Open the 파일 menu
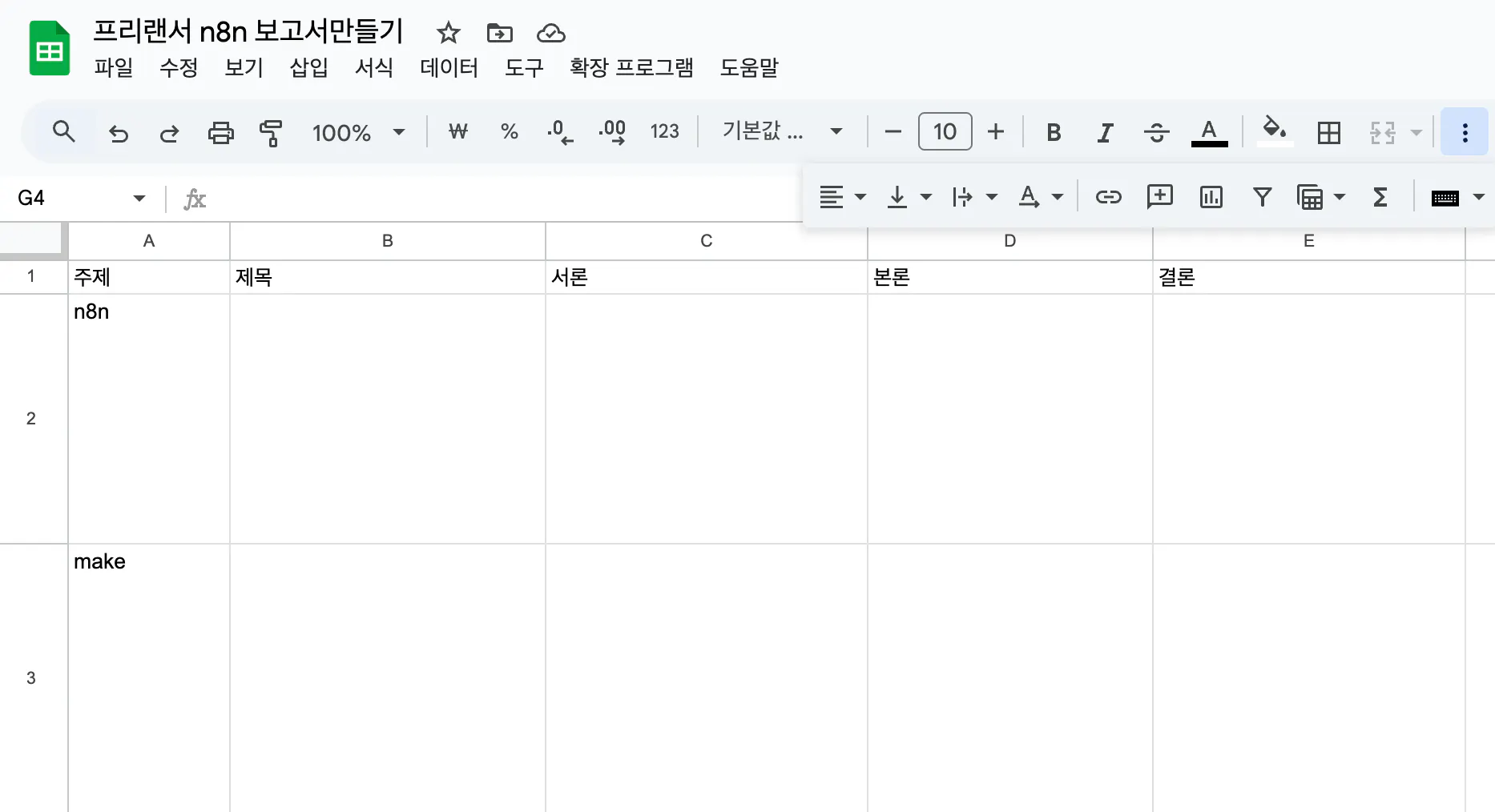The image size is (1495, 812). tap(114, 67)
